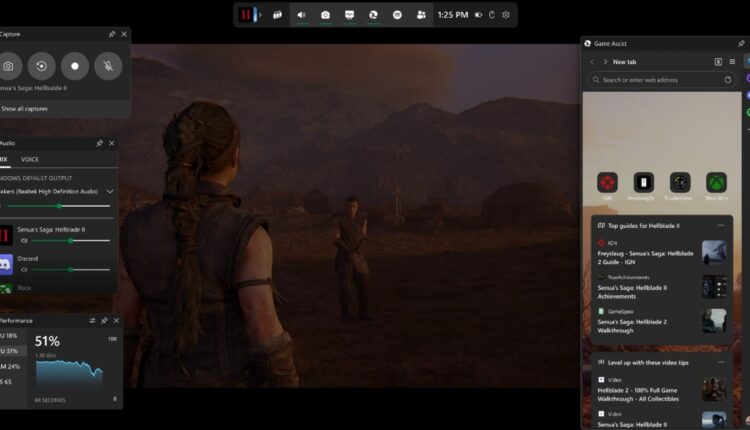This screenshot has height=430, width=750.
Task: Toggle the microphone during recording
Action: coord(107,67)
